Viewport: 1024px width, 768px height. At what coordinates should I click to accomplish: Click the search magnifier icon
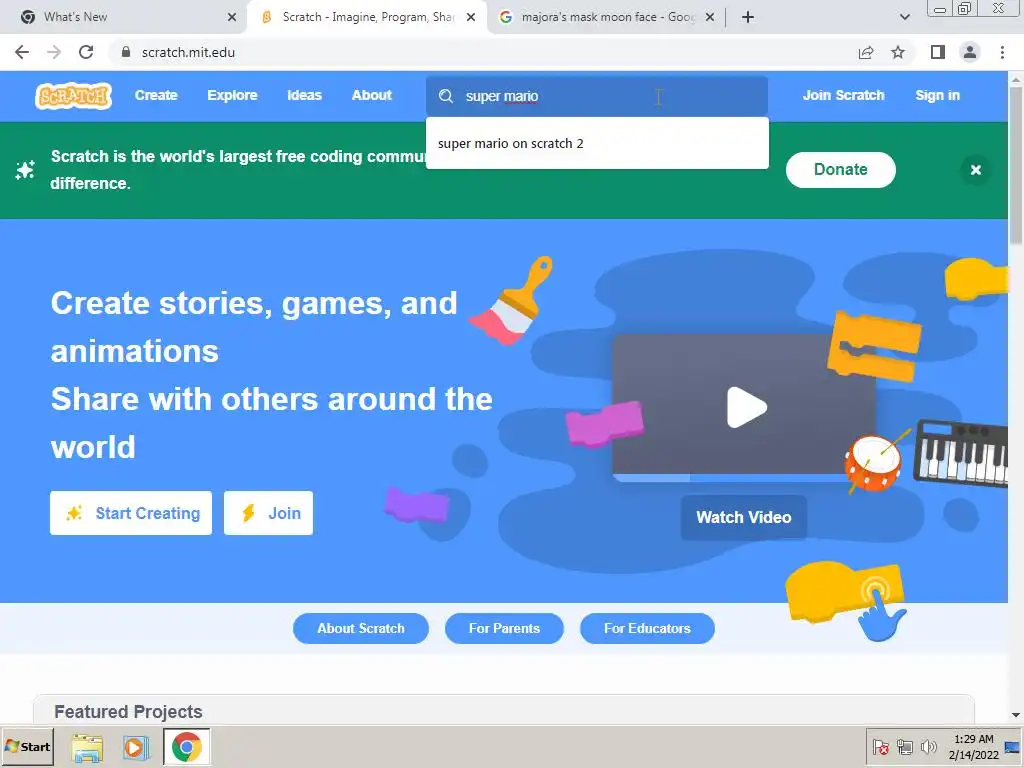[x=446, y=96]
